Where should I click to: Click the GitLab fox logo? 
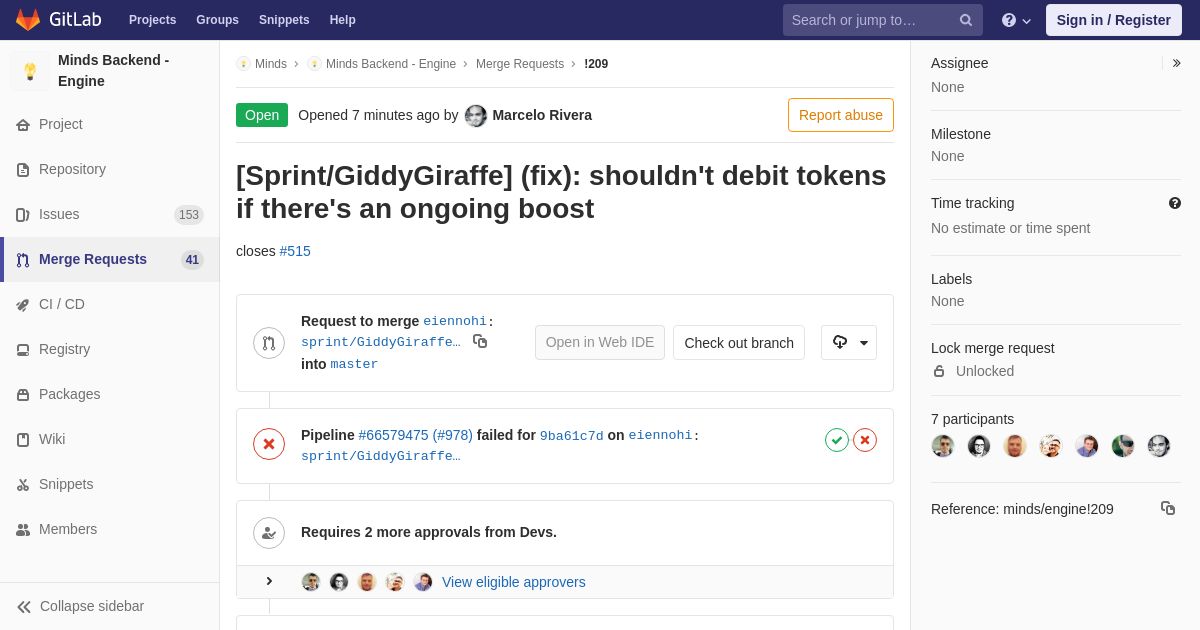(x=28, y=20)
